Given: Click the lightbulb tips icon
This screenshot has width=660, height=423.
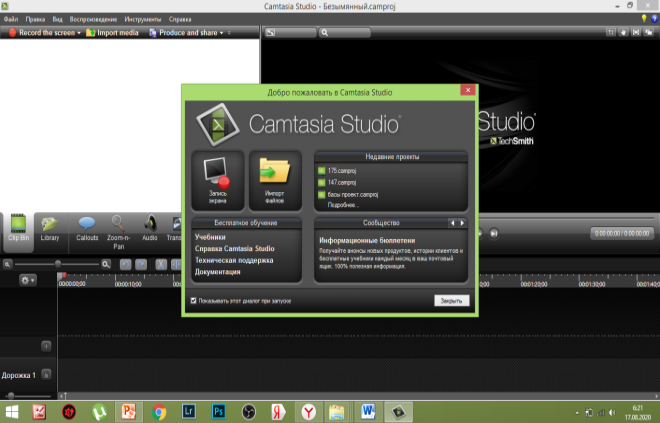Looking at the screenshot, I should (644, 19).
